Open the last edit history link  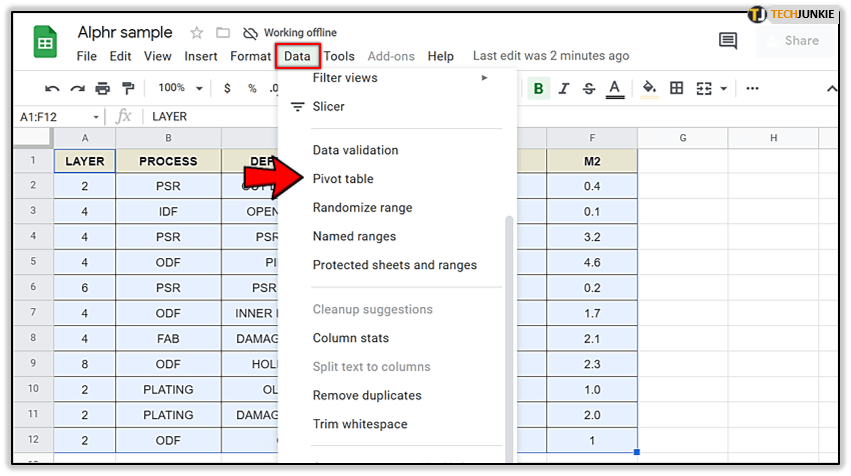click(x=551, y=56)
